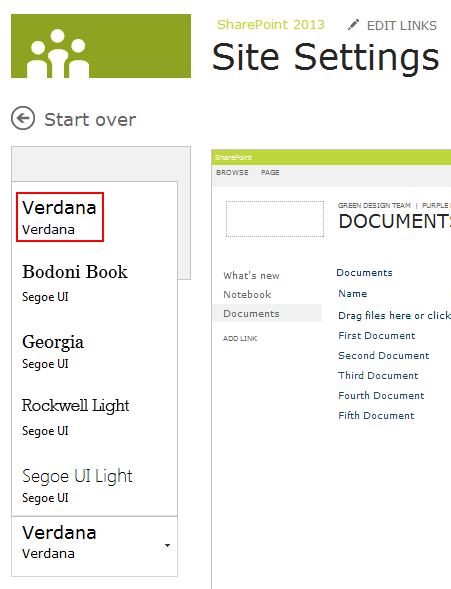Click What's new in the preview navigation
The width and height of the screenshot is (451, 589).
251,276
